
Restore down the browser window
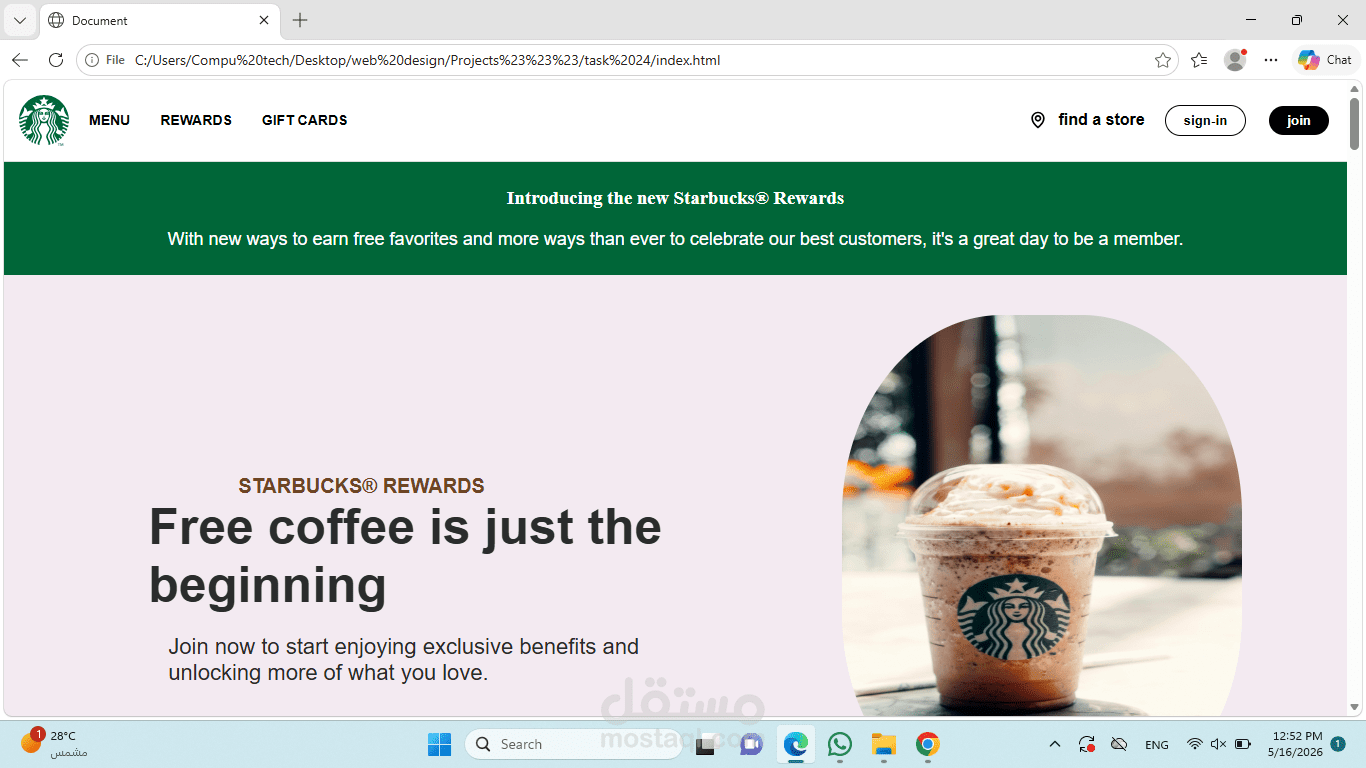point(1297,20)
